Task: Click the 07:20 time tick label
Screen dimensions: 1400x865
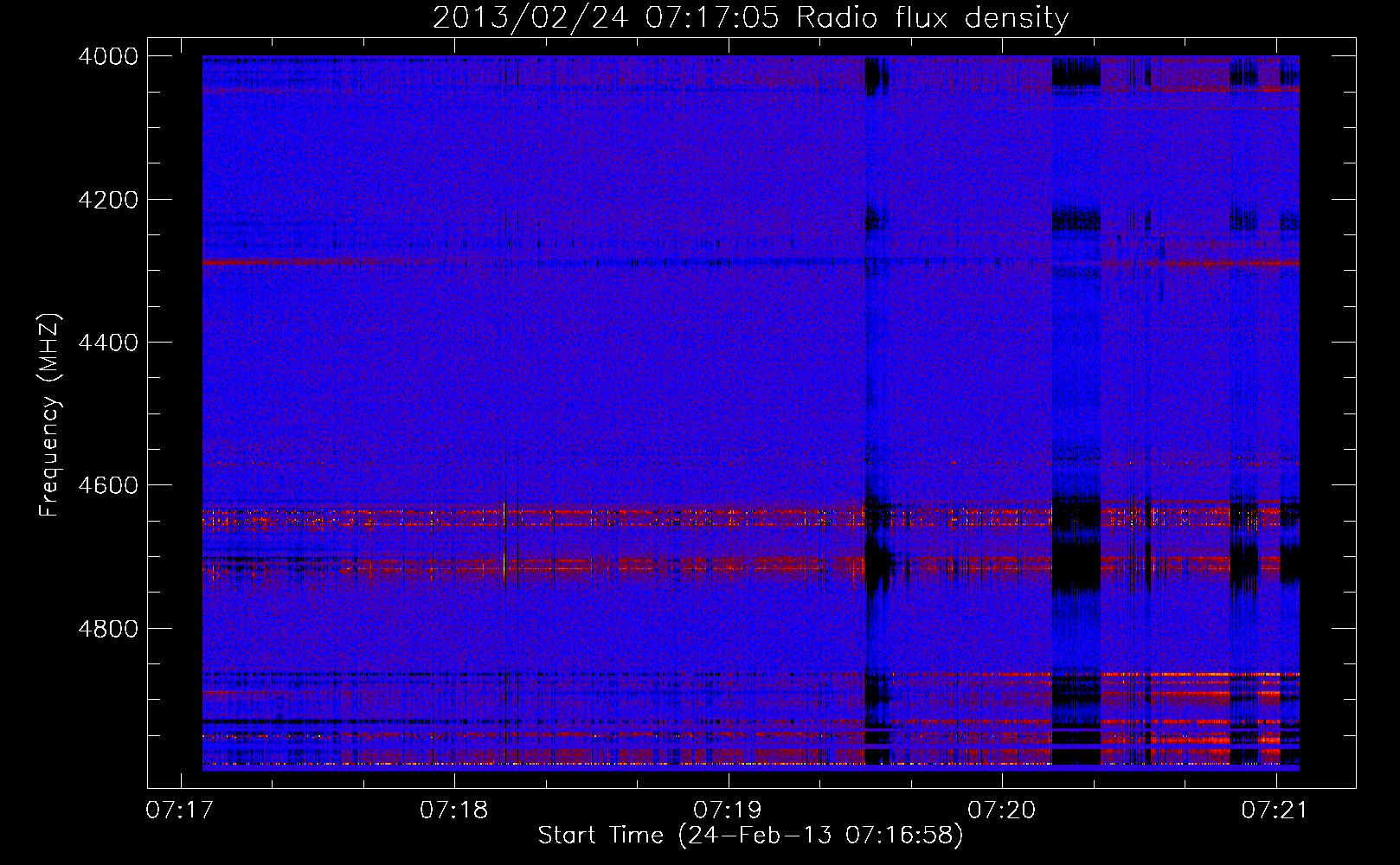Action: click(x=1002, y=810)
